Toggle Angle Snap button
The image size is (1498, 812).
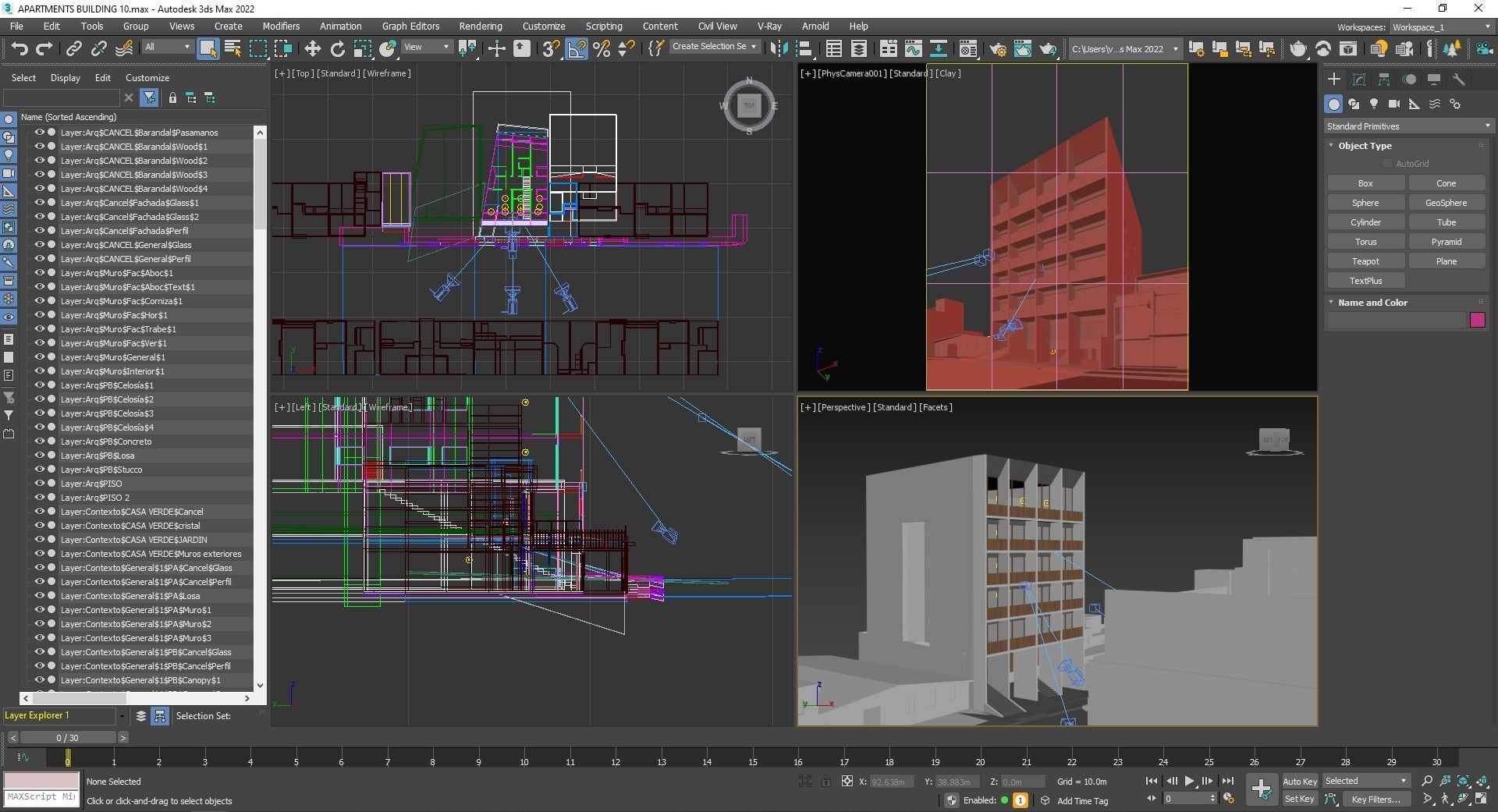[576, 48]
